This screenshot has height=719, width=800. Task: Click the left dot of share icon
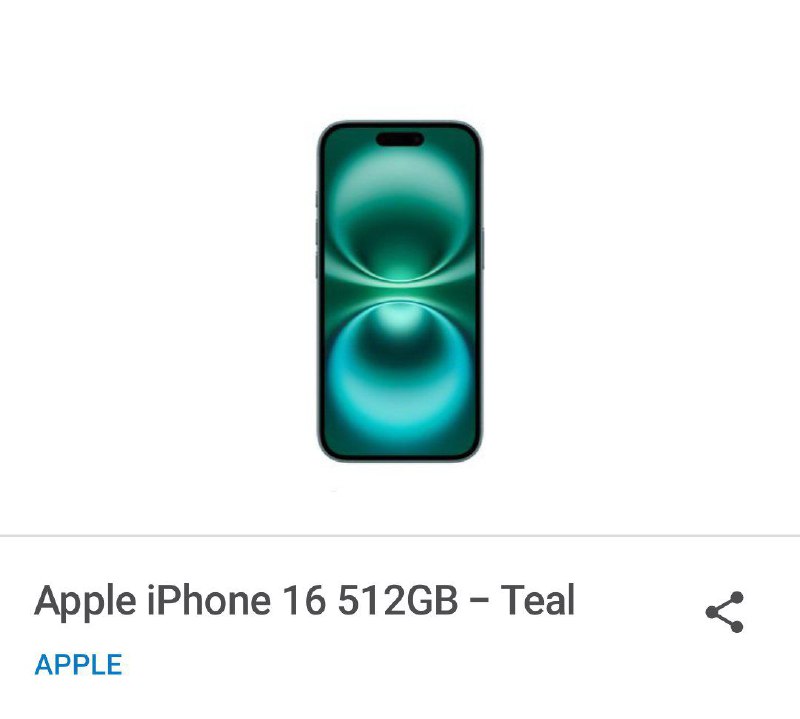(713, 612)
